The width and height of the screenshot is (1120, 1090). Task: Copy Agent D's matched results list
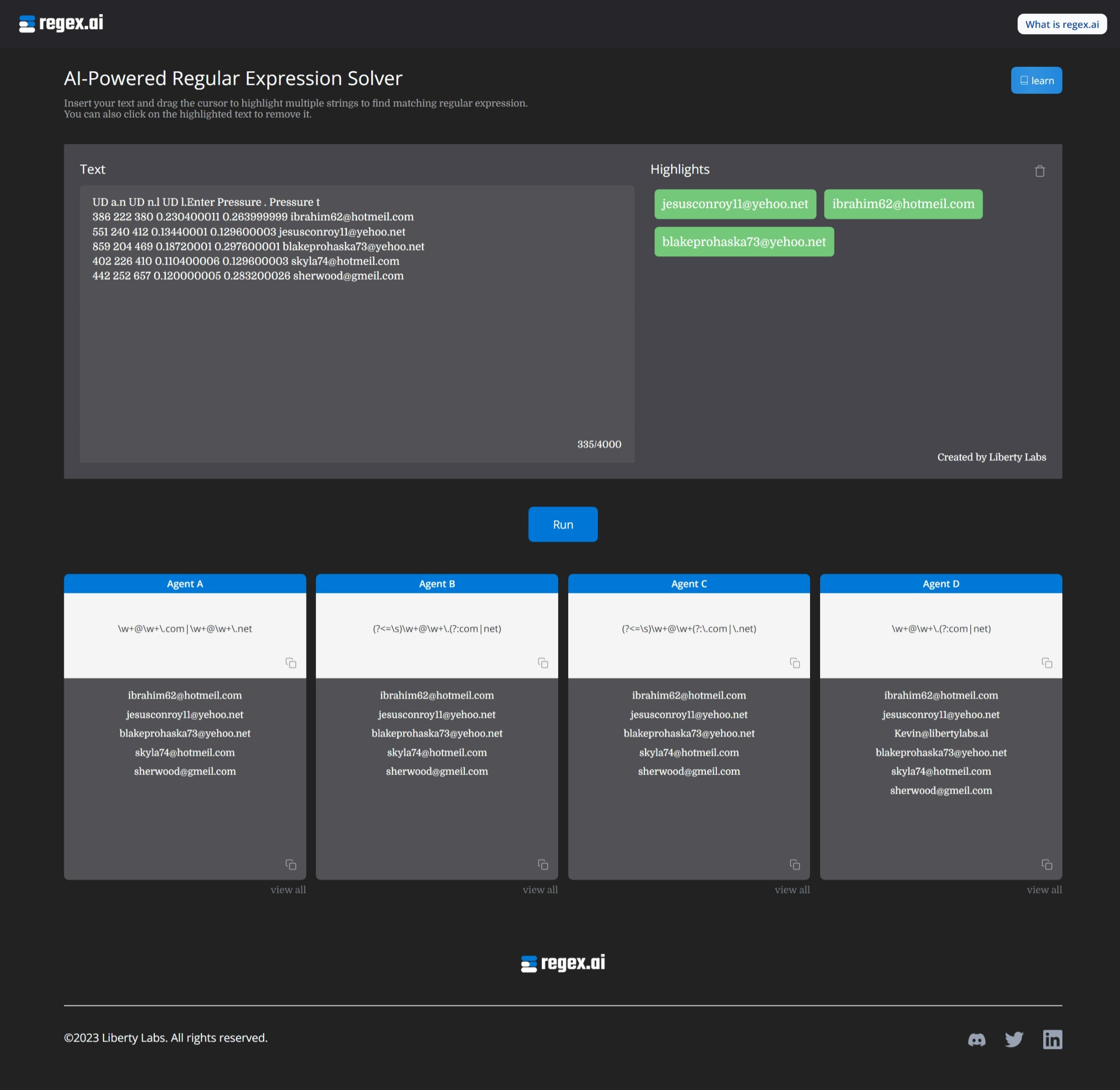1046,864
